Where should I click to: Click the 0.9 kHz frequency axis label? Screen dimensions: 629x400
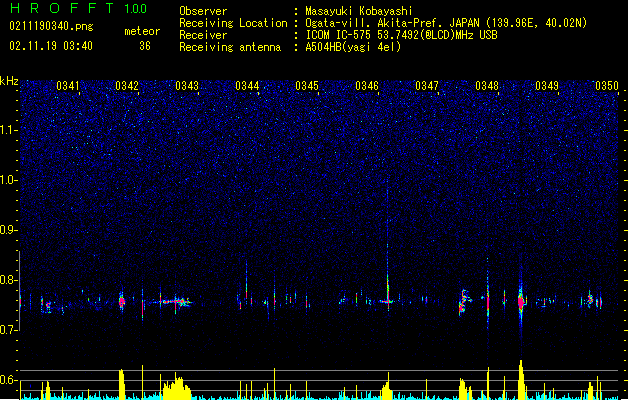(x=9, y=230)
